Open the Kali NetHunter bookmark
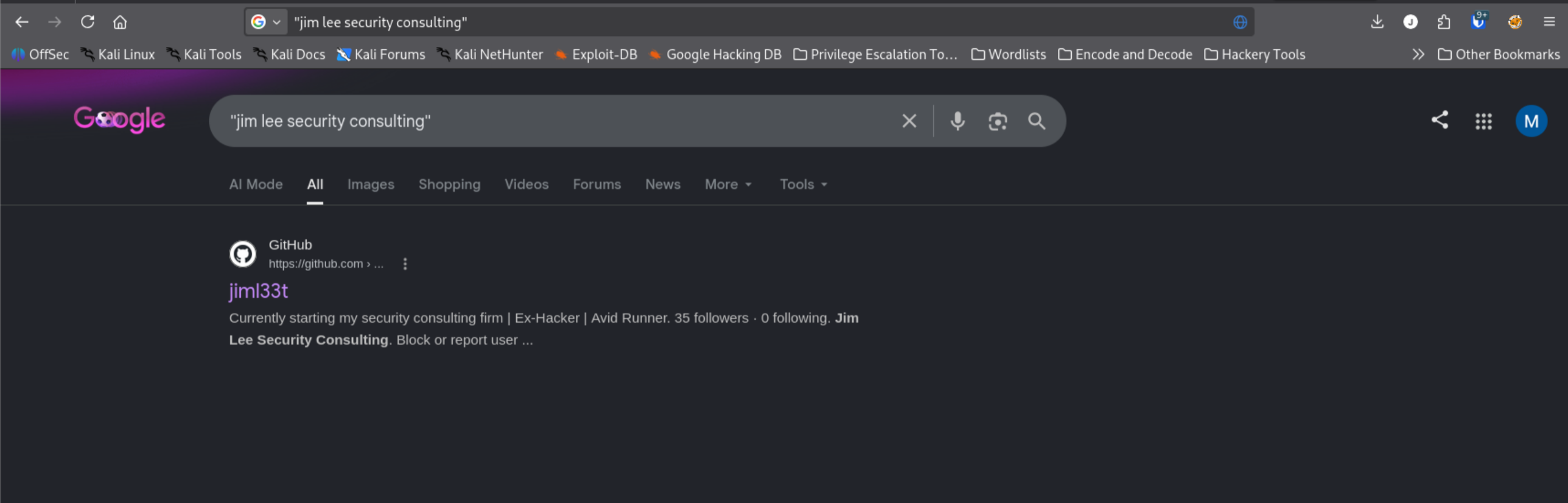This screenshot has width=1568, height=503. [x=490, y=55]
